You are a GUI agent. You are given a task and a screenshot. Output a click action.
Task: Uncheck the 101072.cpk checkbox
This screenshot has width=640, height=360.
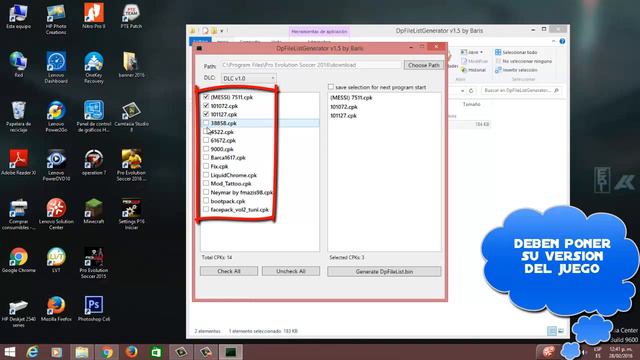[206, 105]
